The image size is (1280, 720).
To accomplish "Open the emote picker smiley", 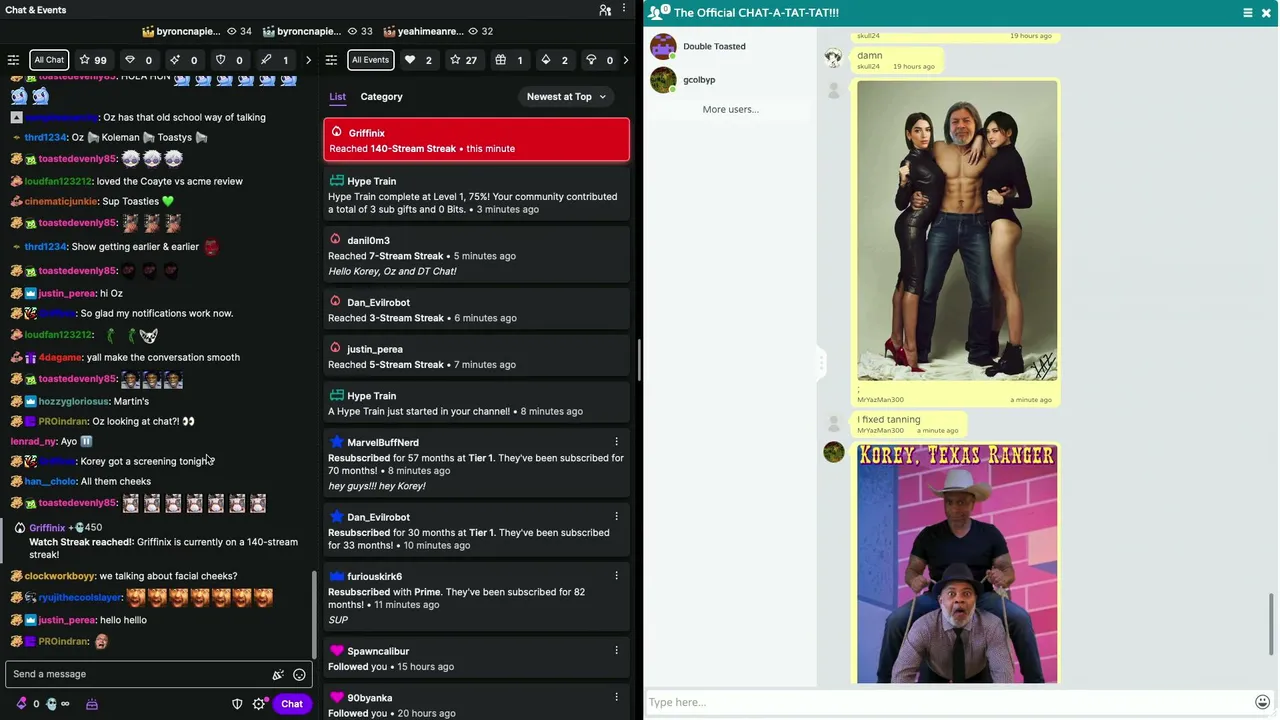I will coord(299,675).
